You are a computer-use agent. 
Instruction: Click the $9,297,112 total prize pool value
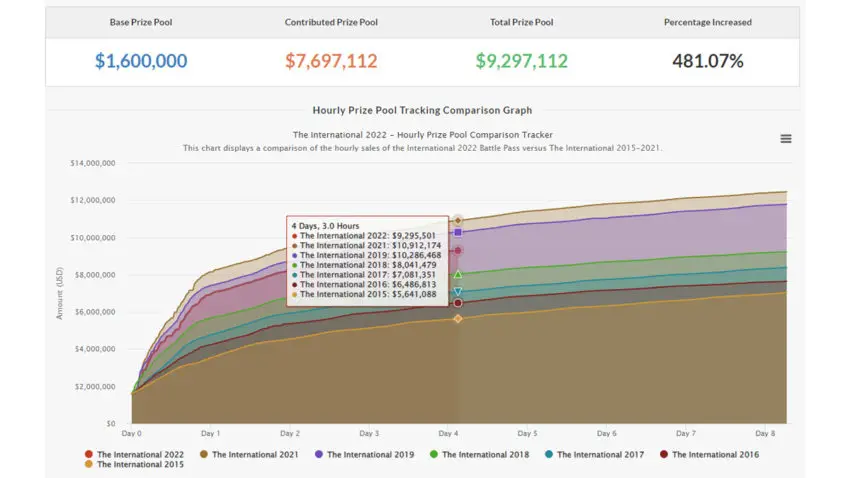(521, 61)
